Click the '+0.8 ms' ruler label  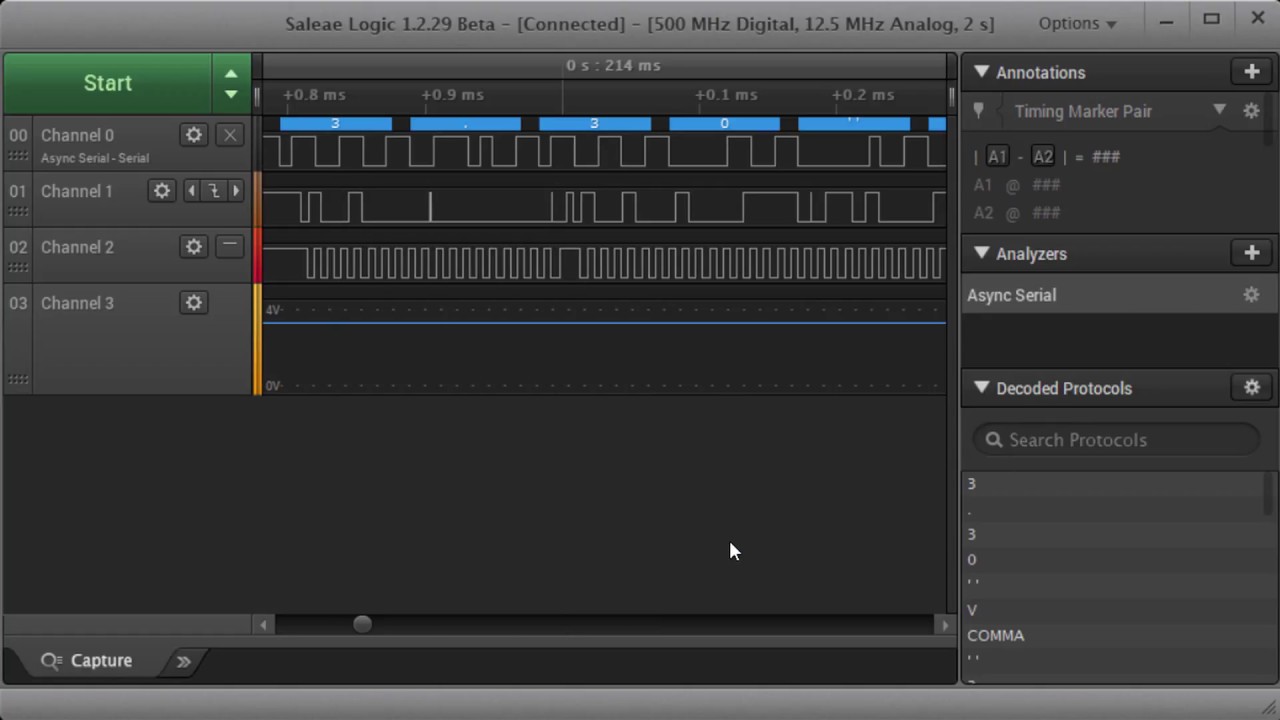click(314, 95)
